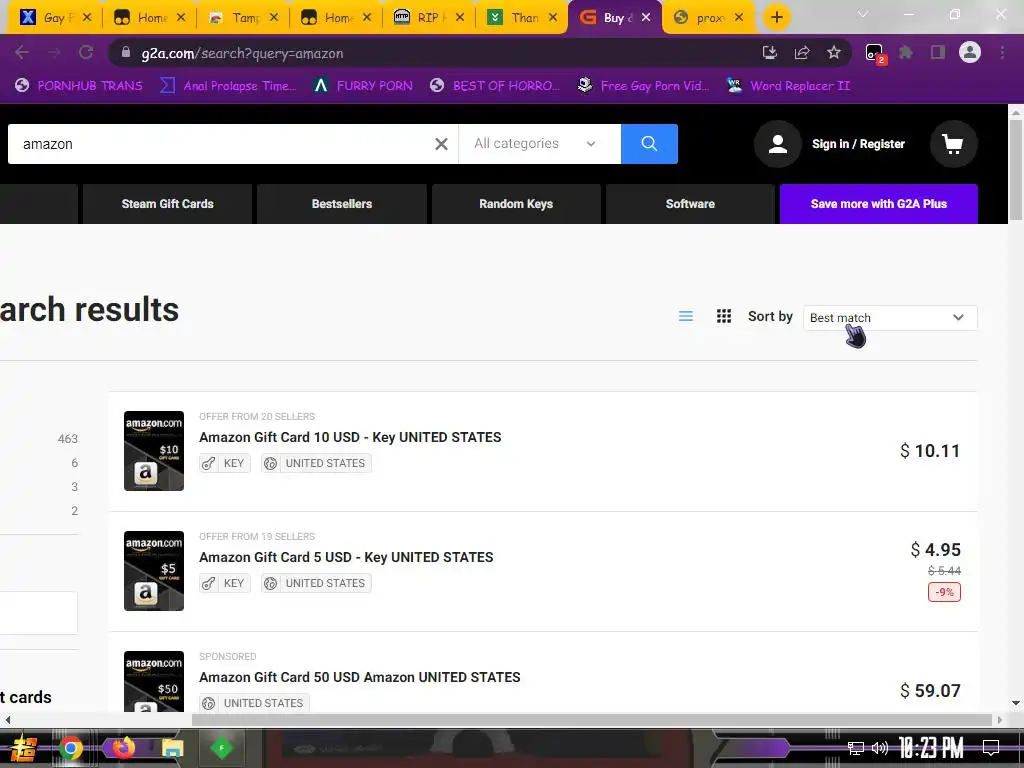Image resolution: width=1024 pixels, height=768 pixels.
Task: Open the Steam Gift Cards category
Action: tap(167, 204)
